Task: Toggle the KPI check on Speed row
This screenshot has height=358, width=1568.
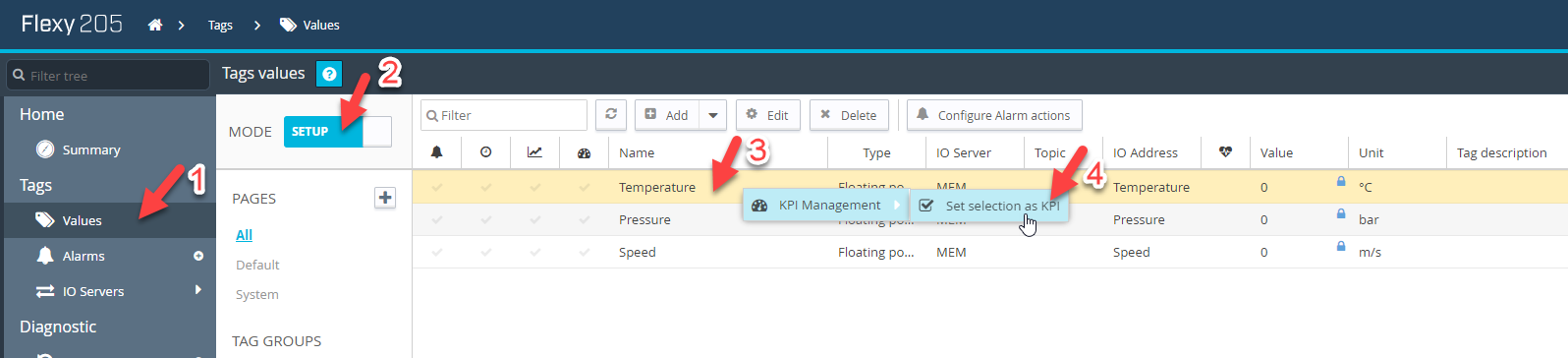Action: coord(585,252)
